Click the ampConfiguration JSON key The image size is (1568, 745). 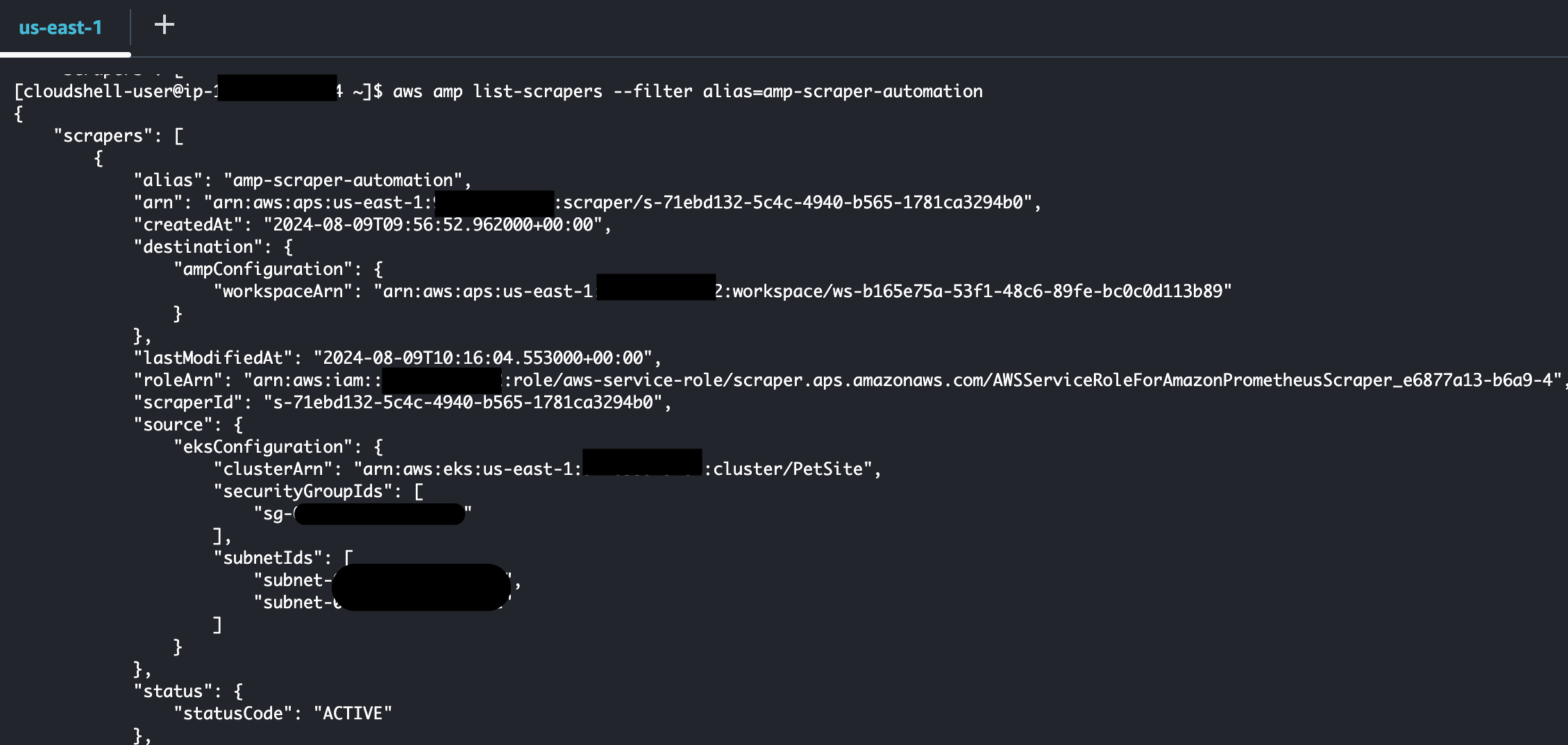click(x=265, y=269)
